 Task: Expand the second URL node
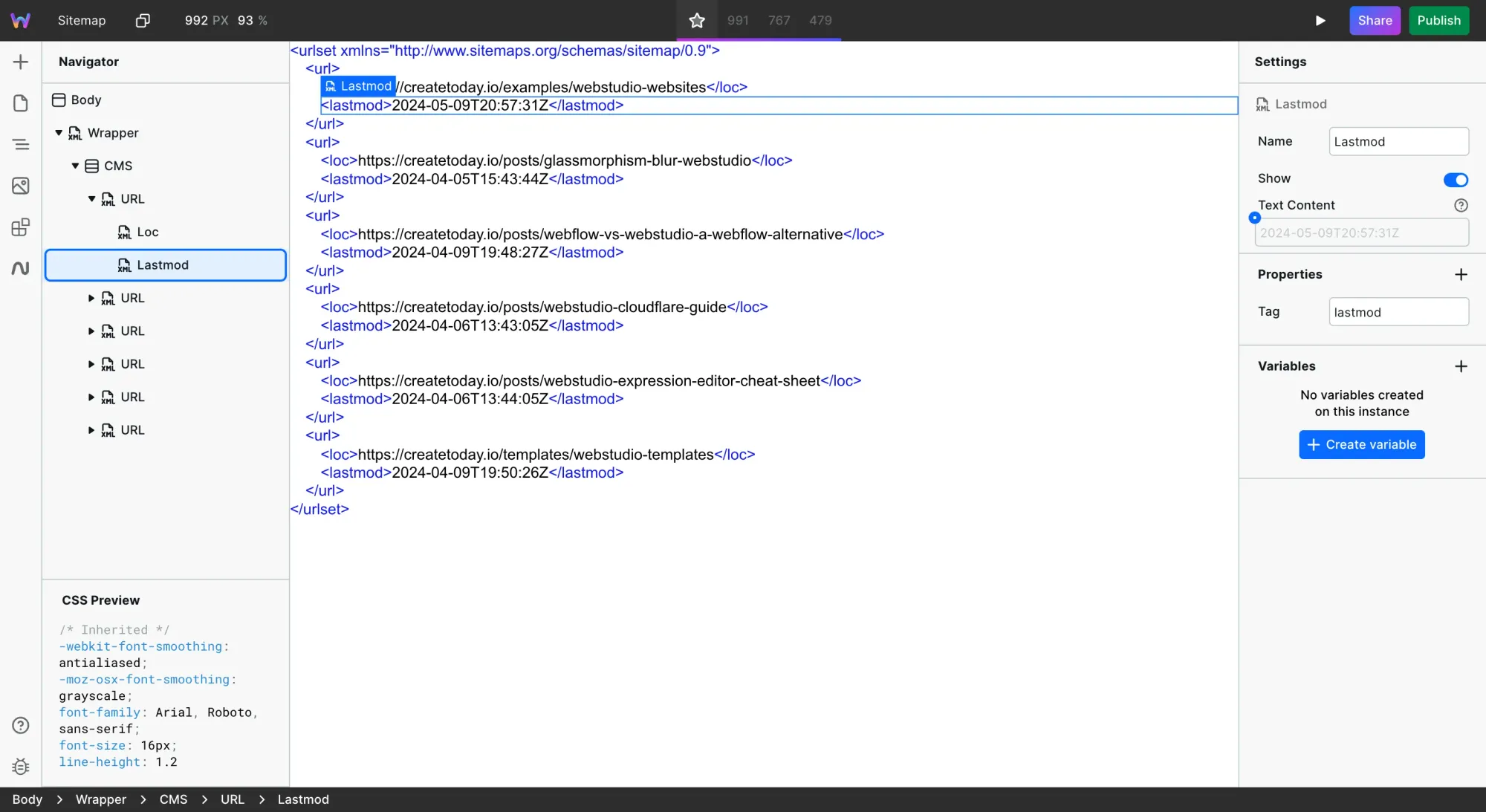(x=91, y=298)
